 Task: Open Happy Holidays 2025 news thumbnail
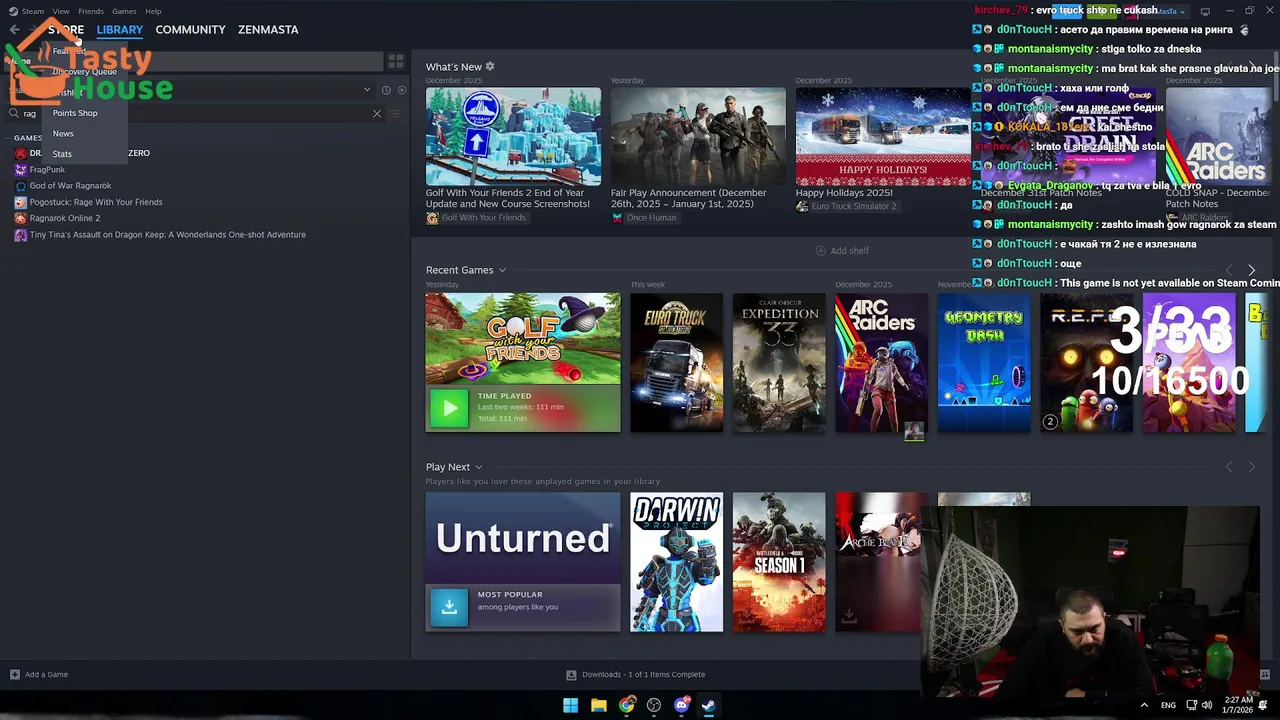883,137
